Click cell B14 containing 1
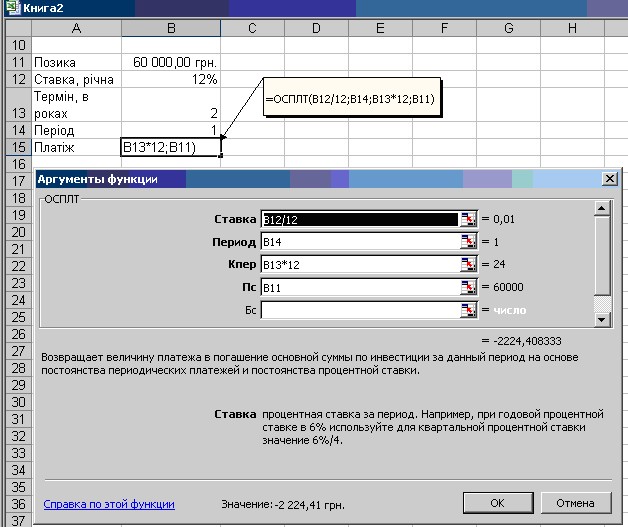This screenshot has height=527, width=628. pos(171,130)
